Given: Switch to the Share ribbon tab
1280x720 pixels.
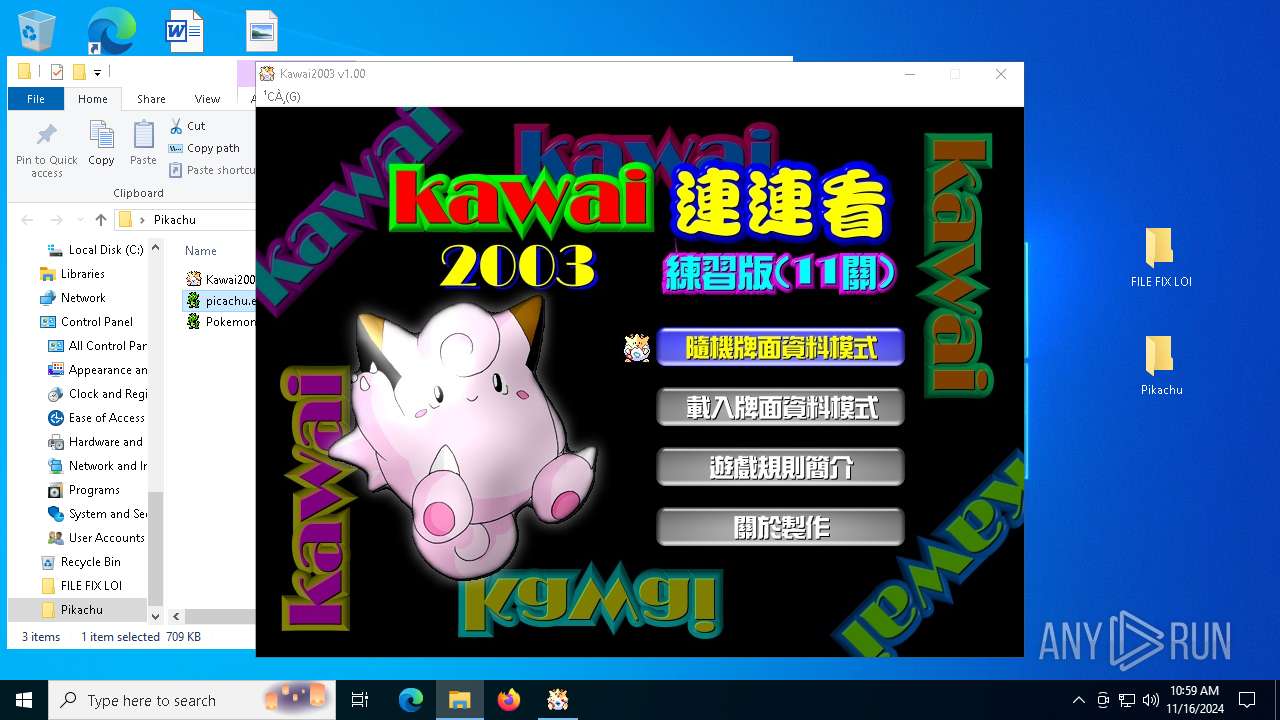Looking at the screenshot, I should tap(151, 99).
